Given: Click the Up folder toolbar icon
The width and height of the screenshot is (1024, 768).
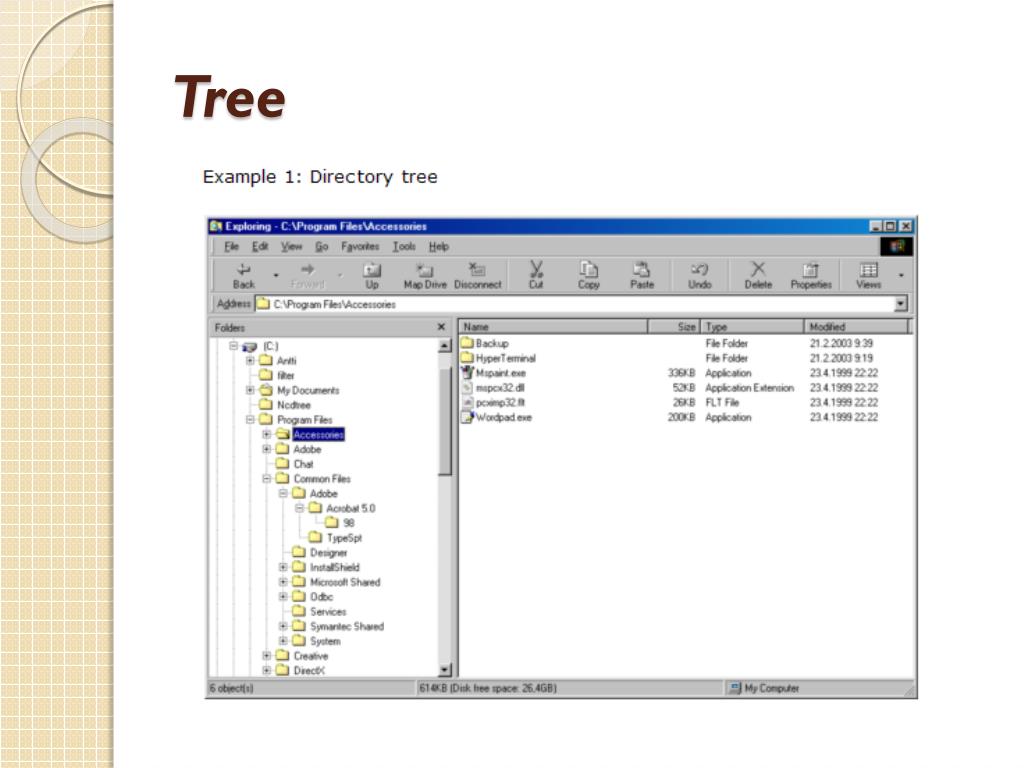Looking at the screenshot, I should 372,270.
